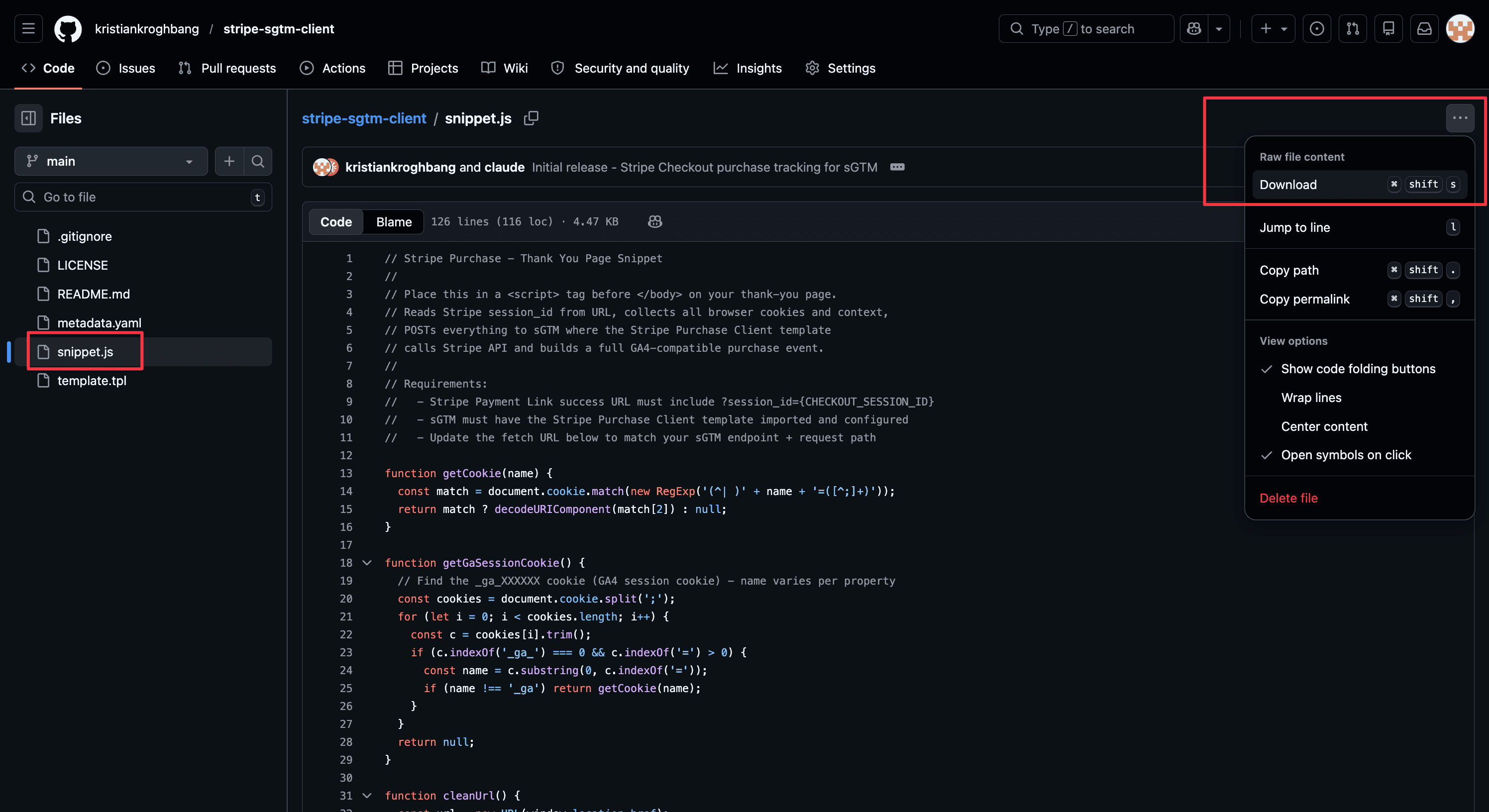
Task: Open the main branch selector dropdown
Action: [110, 161]
